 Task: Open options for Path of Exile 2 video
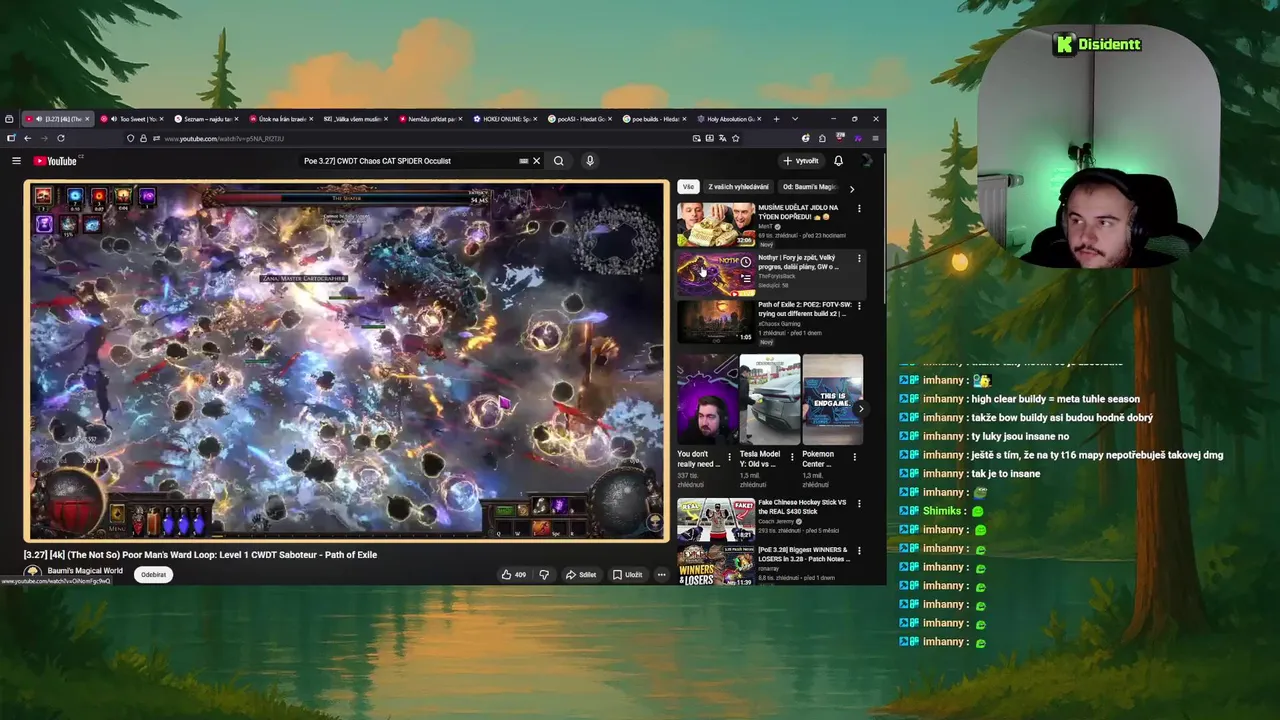[x=859, y=306]
